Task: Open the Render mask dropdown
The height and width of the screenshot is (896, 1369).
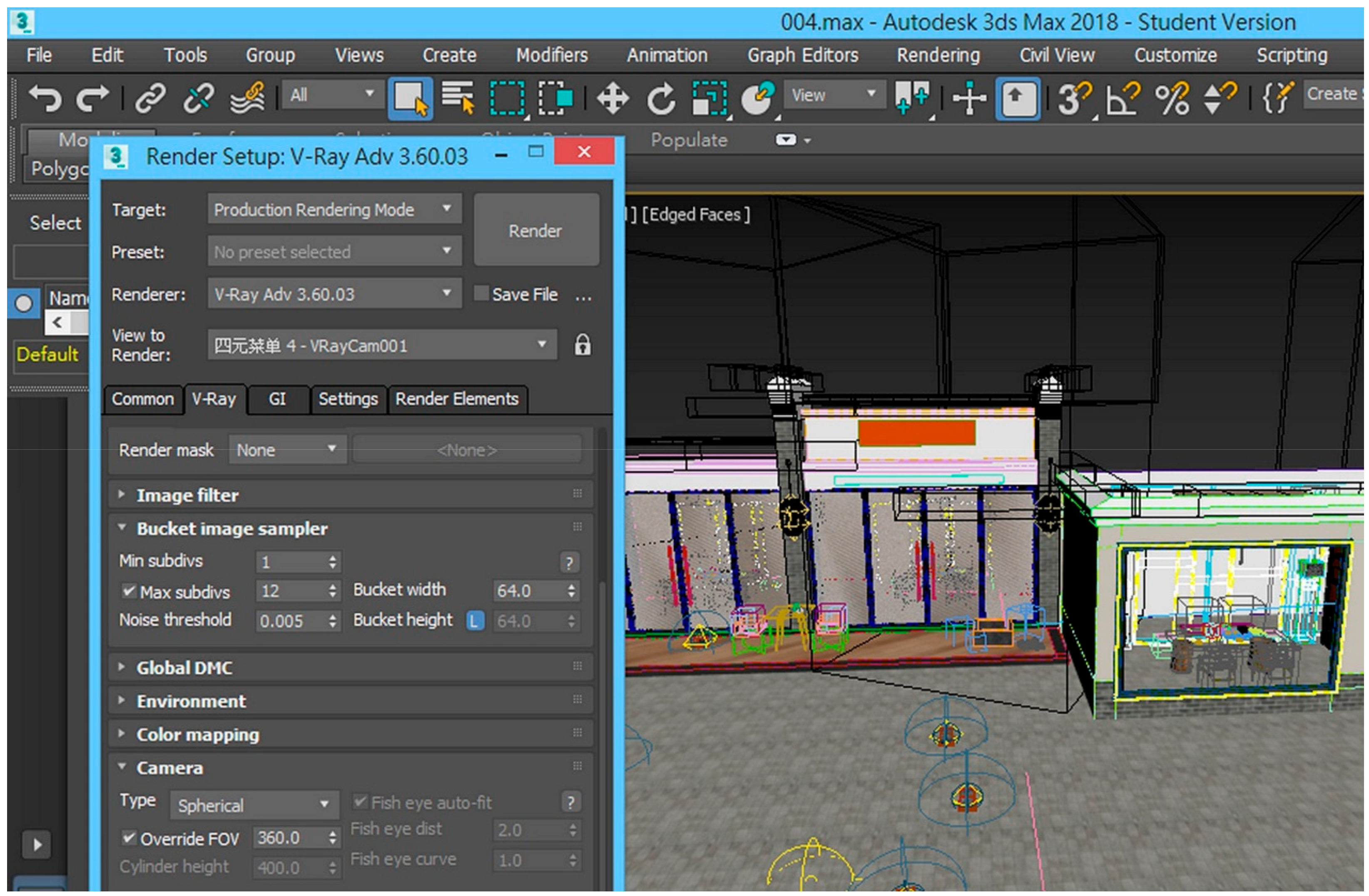Action: tap(287, 449)
